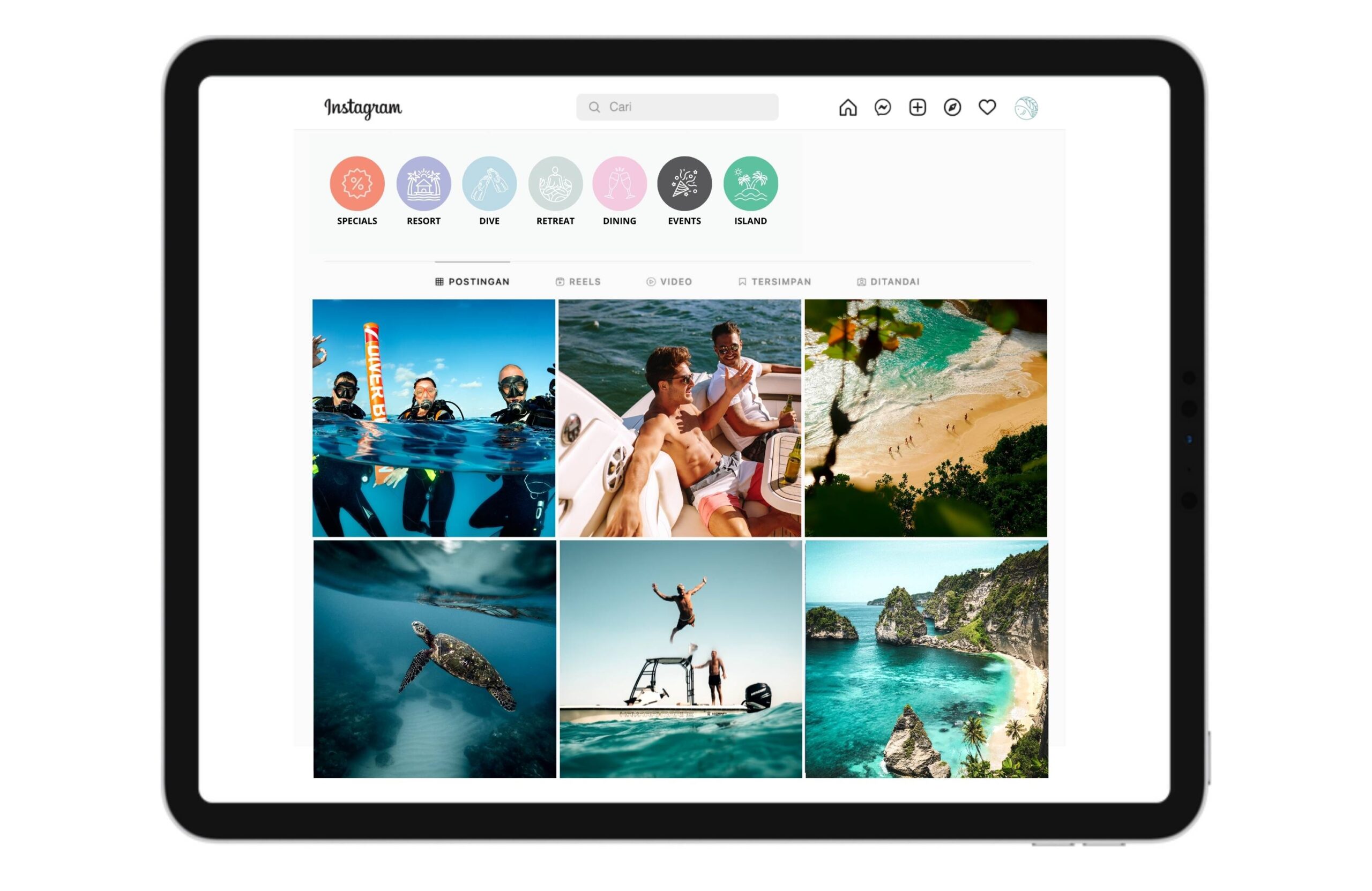The image size is (1372, 891).
Task: Select the POSTINGAN grid view tab
Action: (471, 281)
